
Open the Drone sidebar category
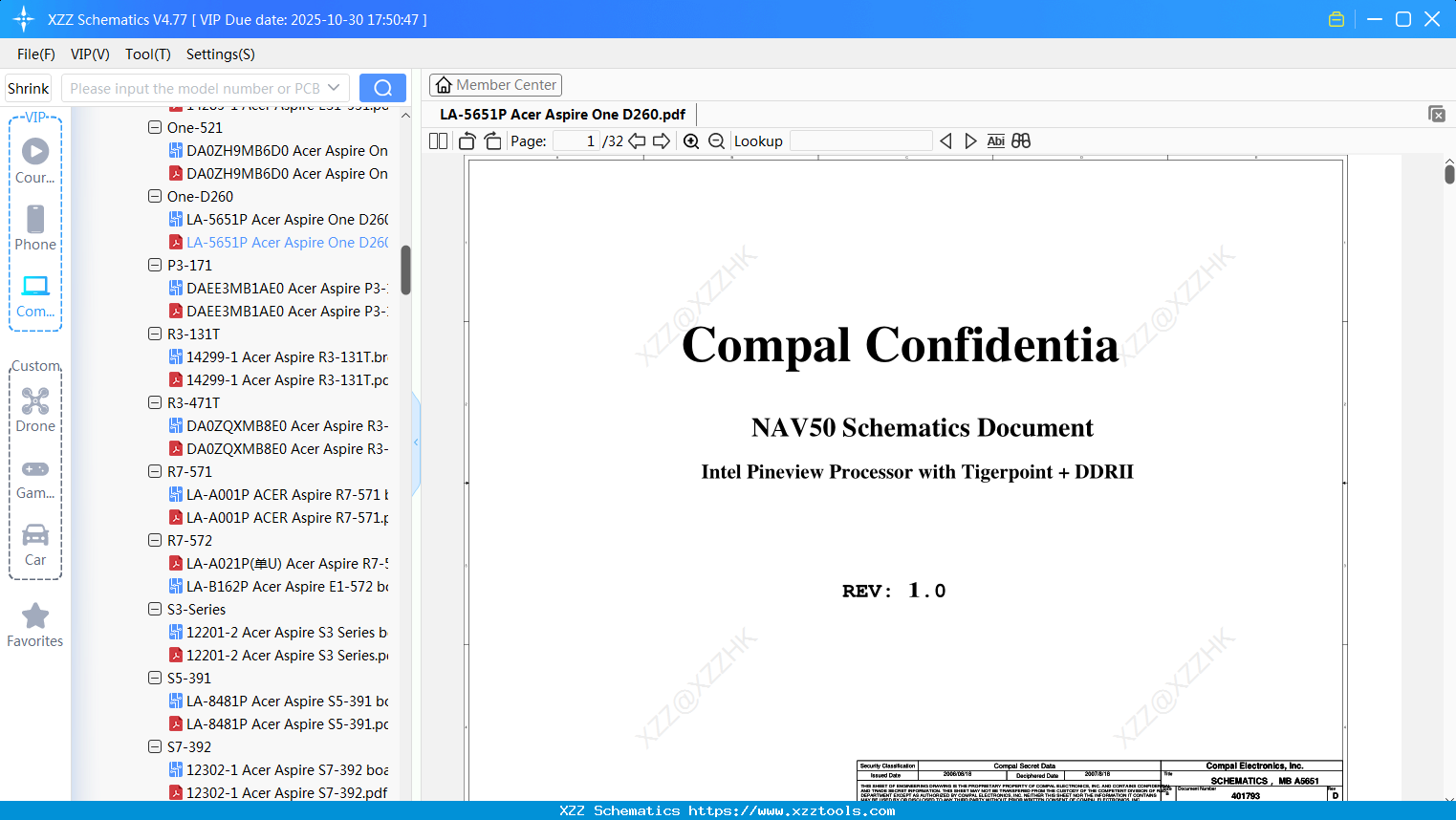click(35, 410)
